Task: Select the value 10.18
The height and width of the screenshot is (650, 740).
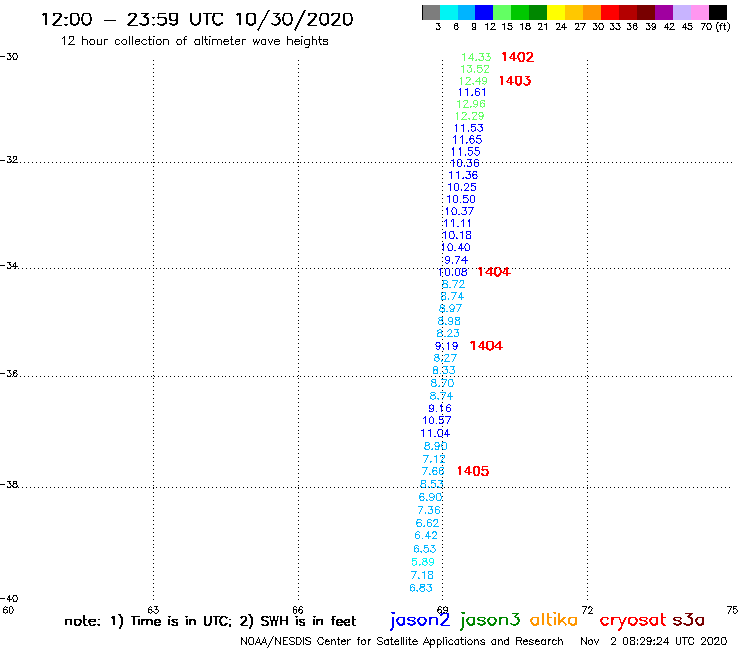Action: tap(456, 236)
